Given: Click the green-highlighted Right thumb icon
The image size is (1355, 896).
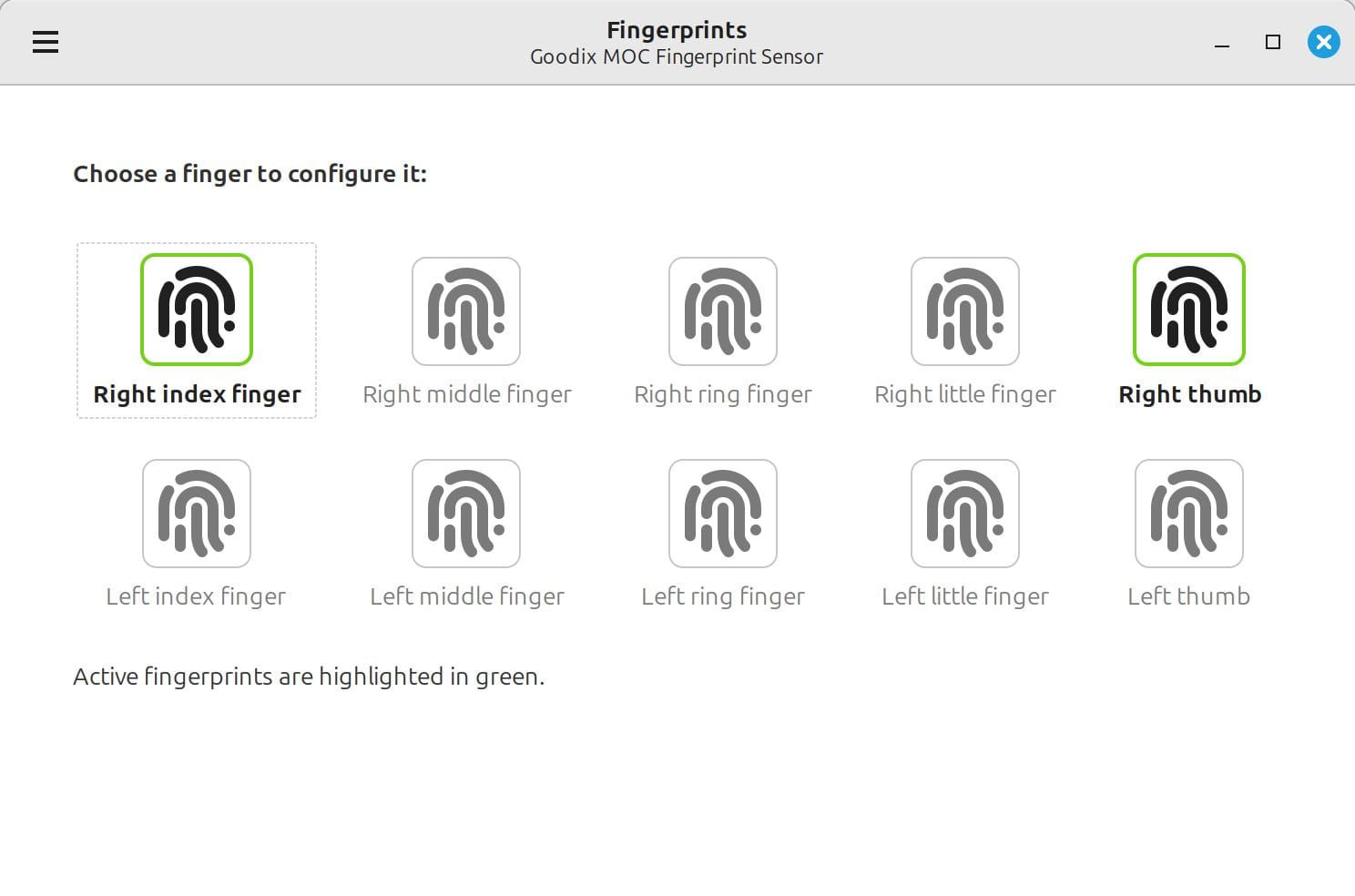Looking at the screenshot, I should (1189, 310).
